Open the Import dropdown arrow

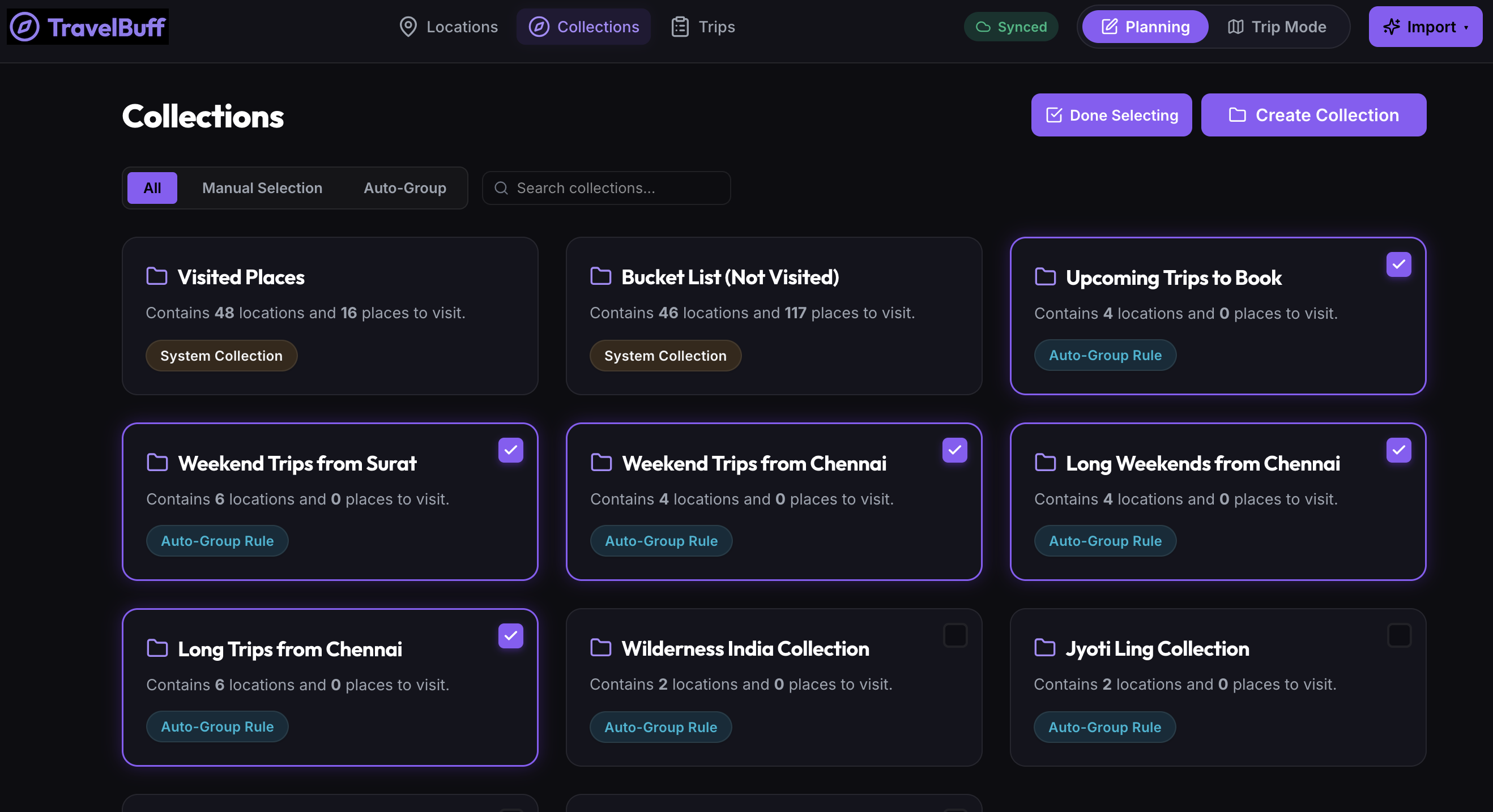pyautogui.click(x=1466, y=27)
